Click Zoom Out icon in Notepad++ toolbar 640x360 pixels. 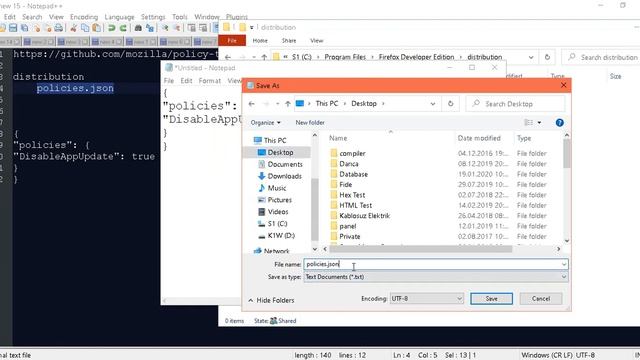click(x=176, y=28)
